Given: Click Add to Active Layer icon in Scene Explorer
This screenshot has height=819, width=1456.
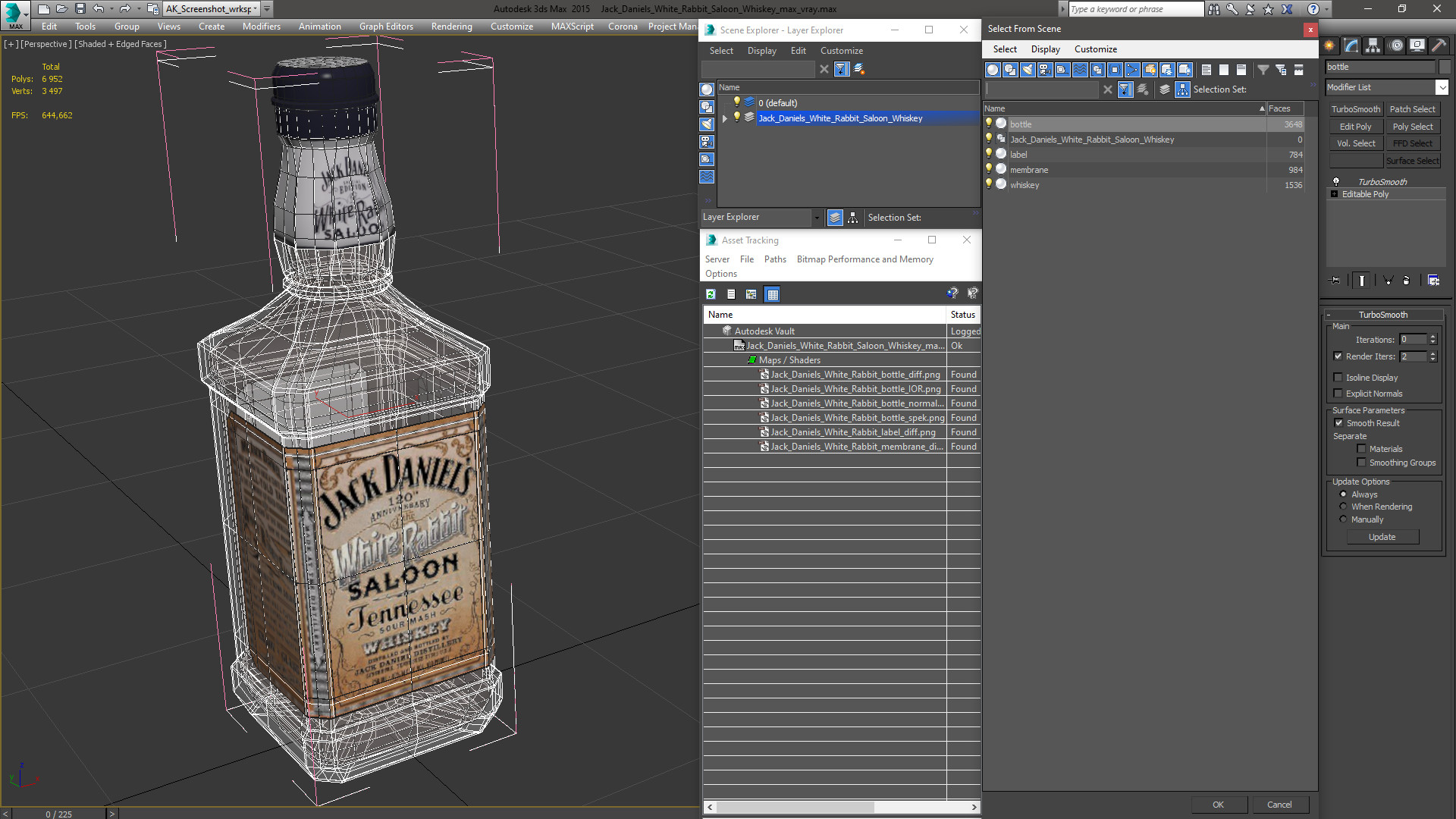Looking at the screenshot, I should [859, 69].
